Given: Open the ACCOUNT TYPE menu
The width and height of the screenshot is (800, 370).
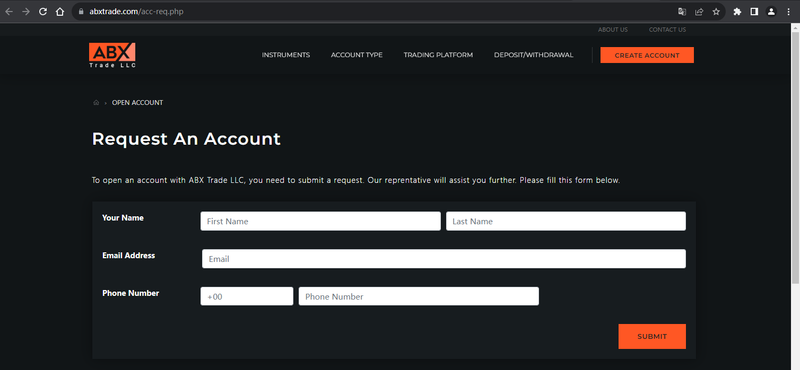Looking at the screenshot, I should 357,55.
